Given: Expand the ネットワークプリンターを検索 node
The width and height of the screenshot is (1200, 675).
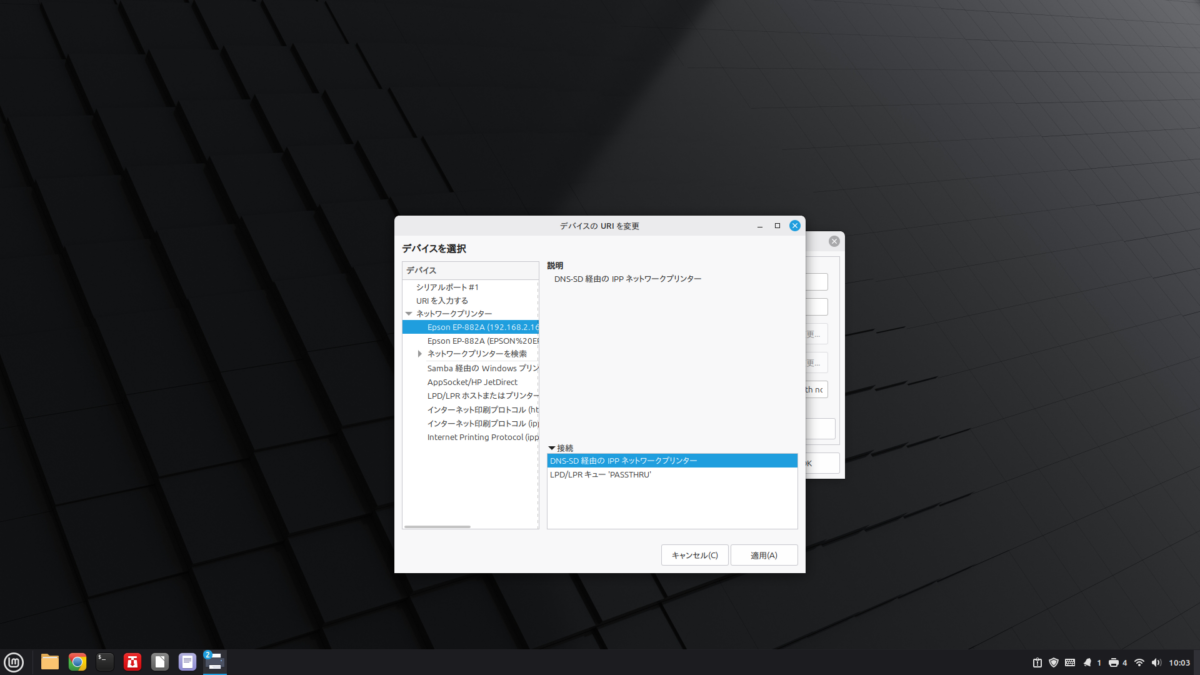Looking at the screenshot, I should 420,354.
